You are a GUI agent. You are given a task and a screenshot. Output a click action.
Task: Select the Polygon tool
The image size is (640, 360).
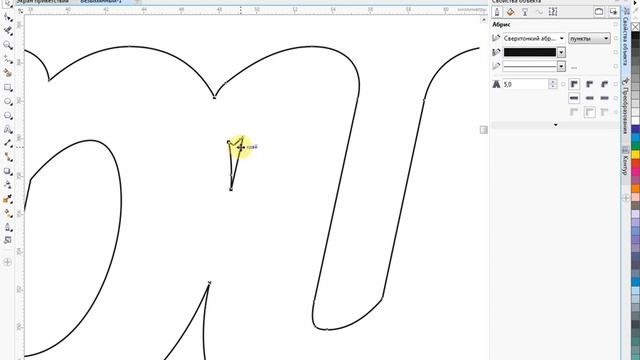click(x=8, y=116)
